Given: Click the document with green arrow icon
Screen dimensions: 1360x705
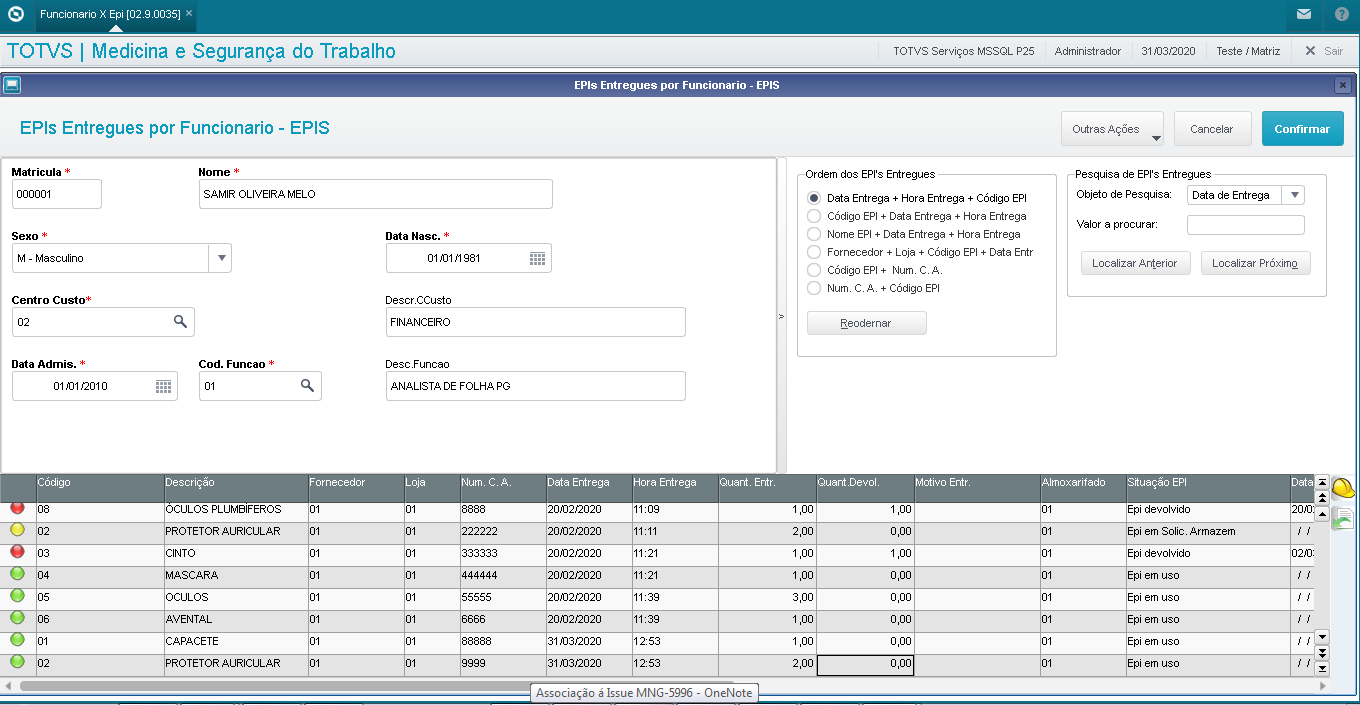Looking at the screenshot, I should coord(1343,518).
